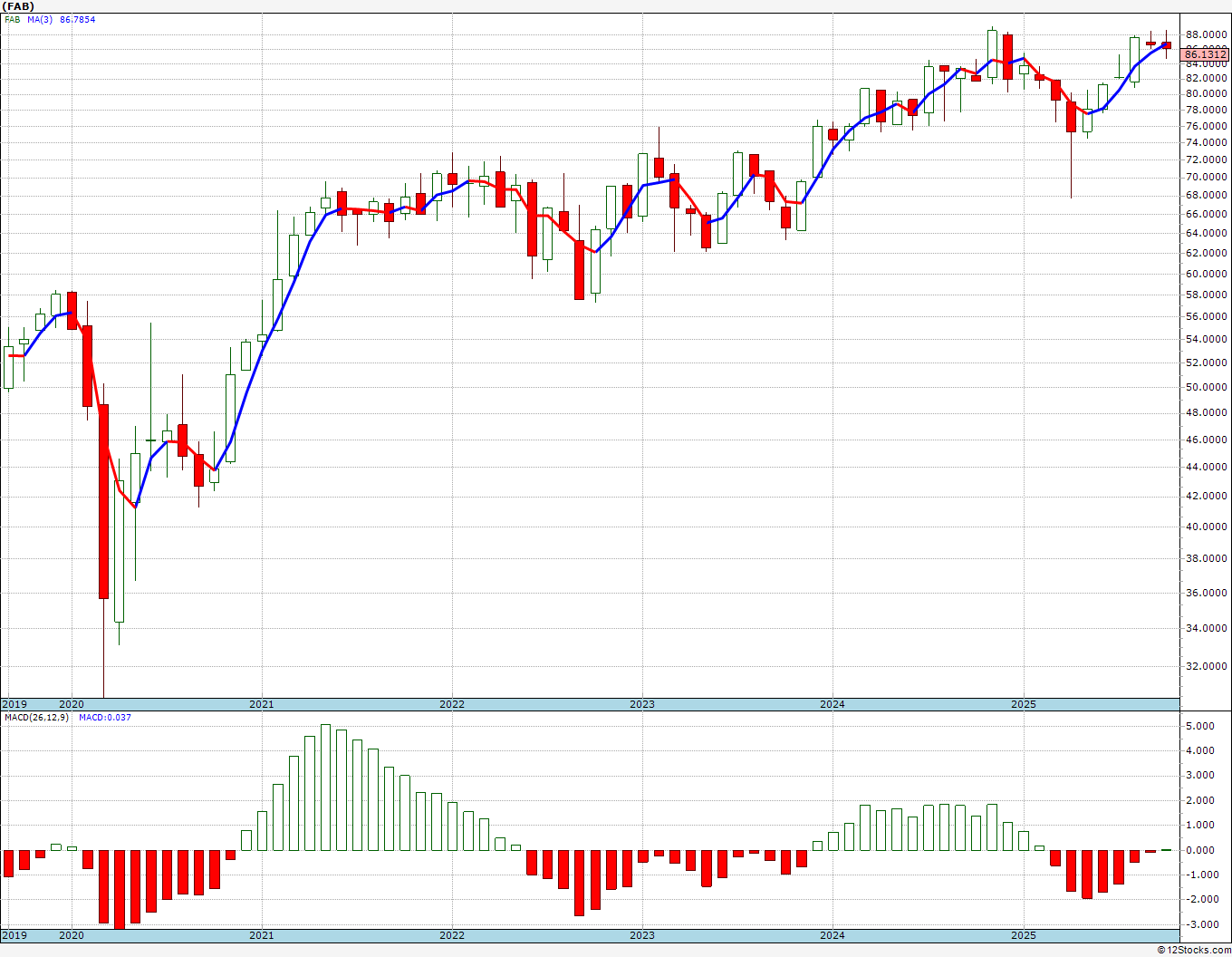
Task: Click the 80.0000 price axis label
Action: point(1207,93)
